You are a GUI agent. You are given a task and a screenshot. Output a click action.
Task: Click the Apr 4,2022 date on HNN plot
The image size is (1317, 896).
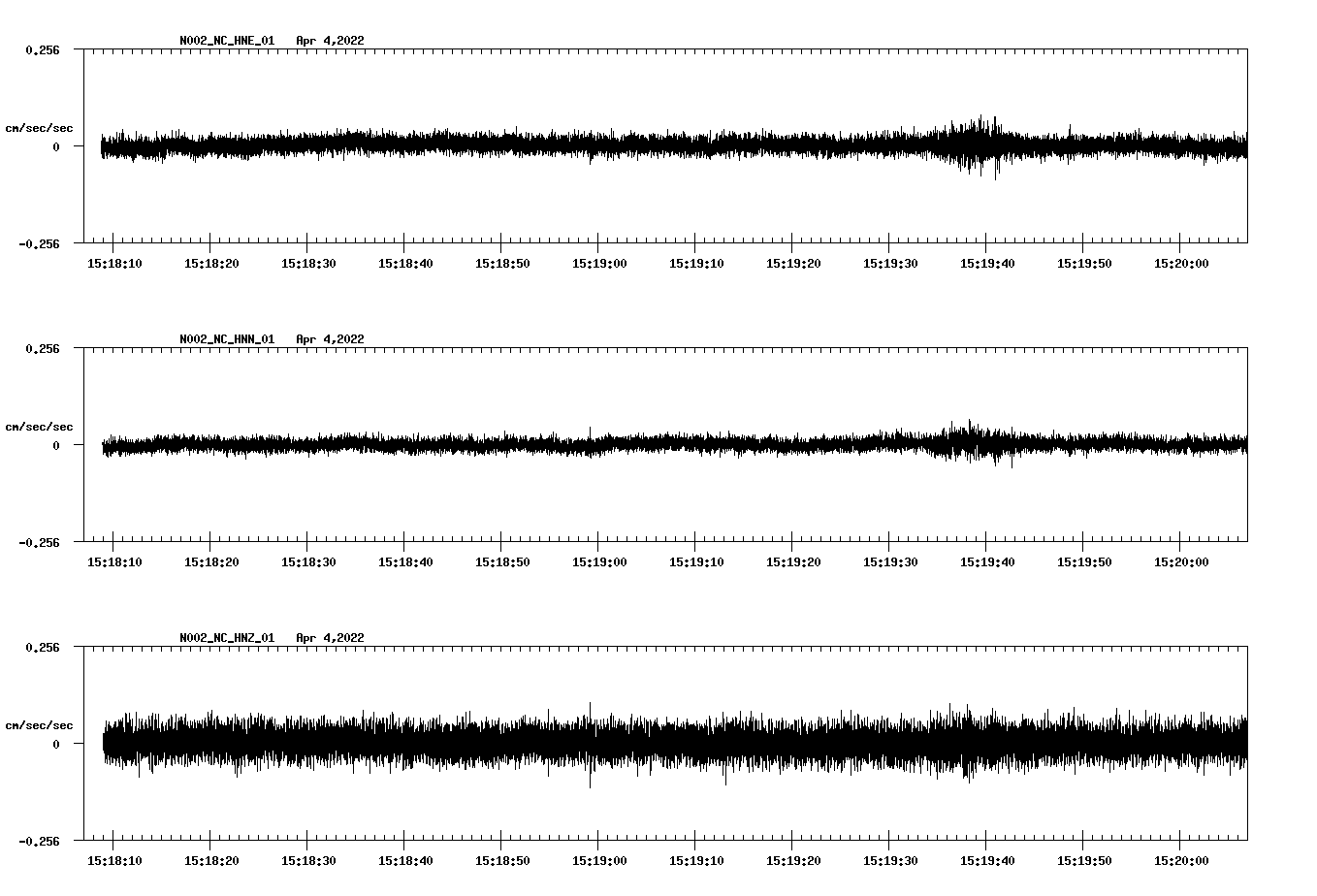[331, 339]
